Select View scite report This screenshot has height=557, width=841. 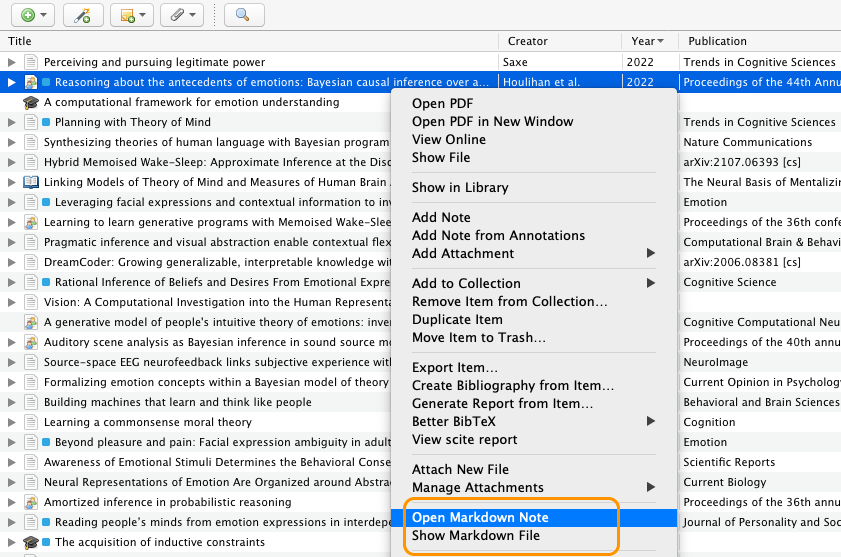(x=534, y=439)
